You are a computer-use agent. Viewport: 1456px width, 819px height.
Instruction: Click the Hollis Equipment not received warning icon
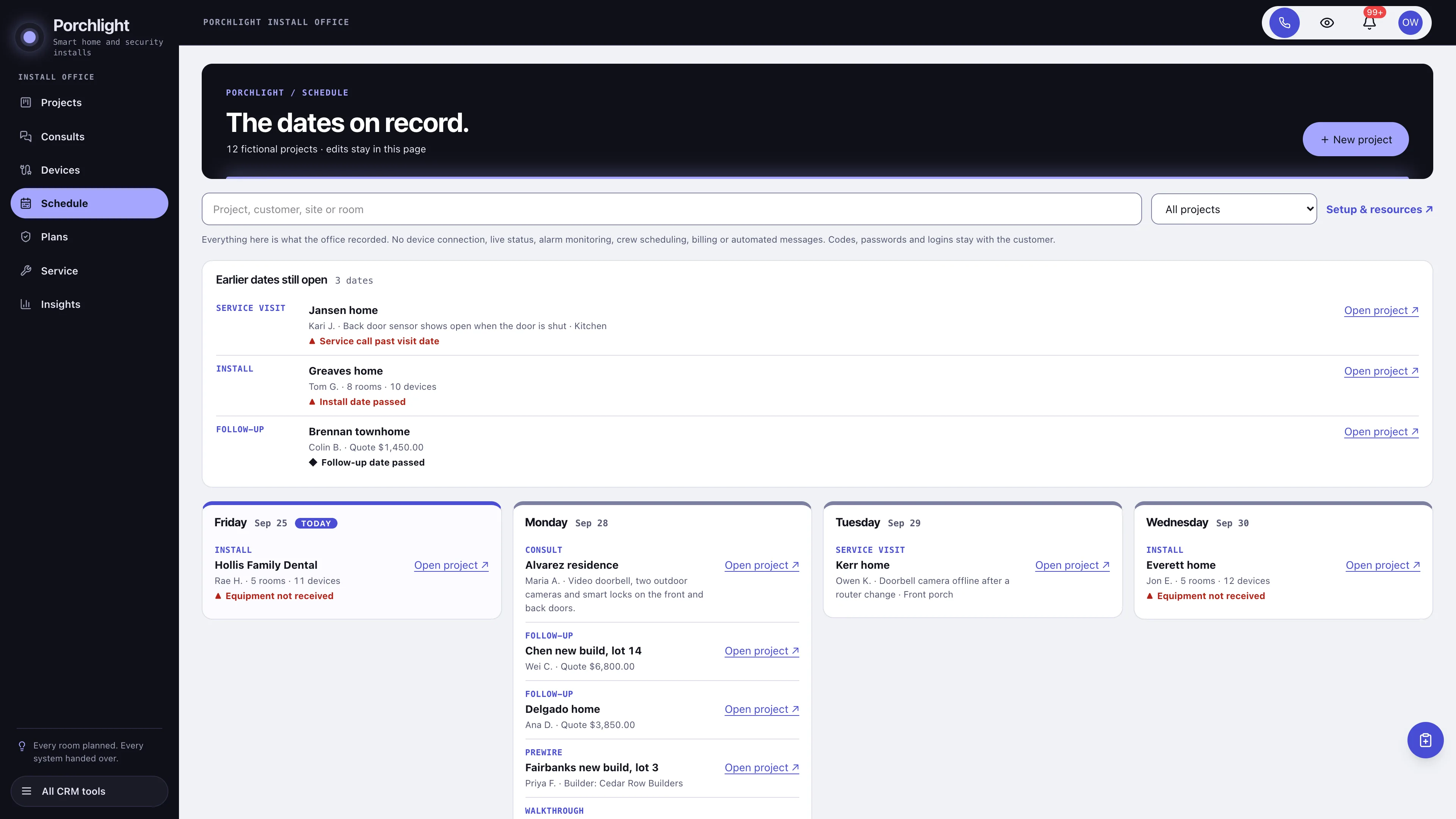tap(218, 596)
